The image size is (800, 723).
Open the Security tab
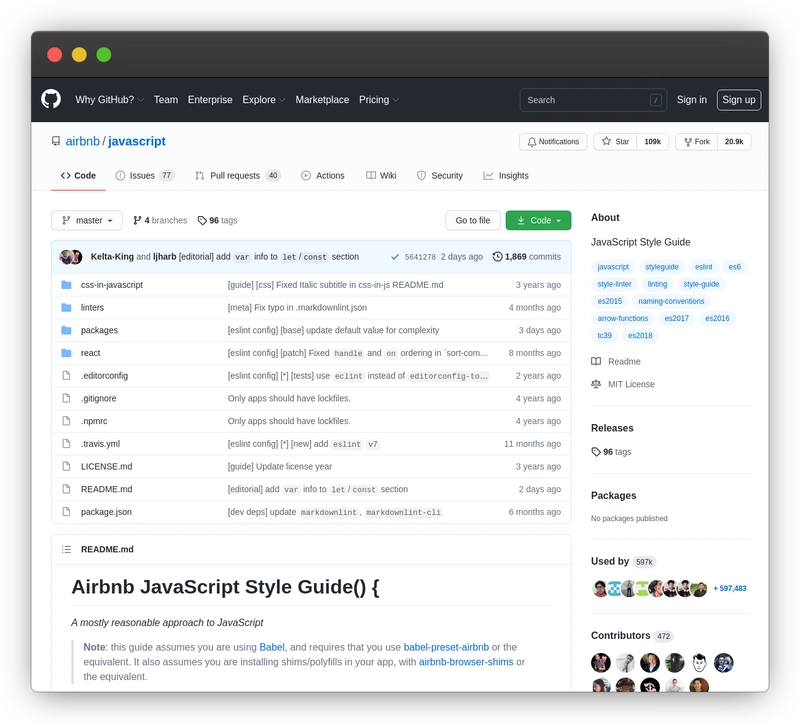440,176
